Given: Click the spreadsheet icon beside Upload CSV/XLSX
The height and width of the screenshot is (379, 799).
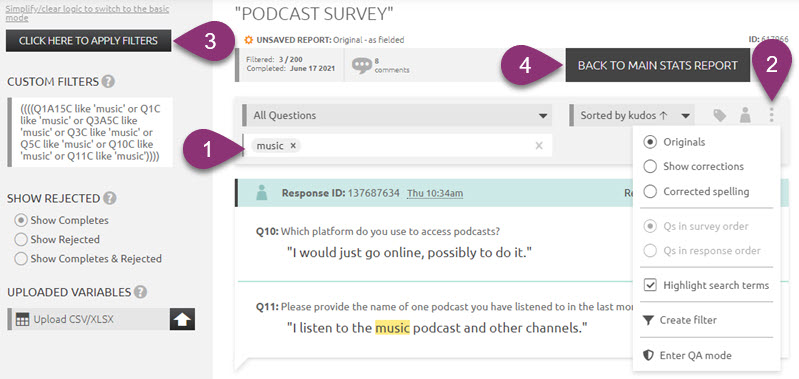Looking at the screenshot, I should (22, 320).
